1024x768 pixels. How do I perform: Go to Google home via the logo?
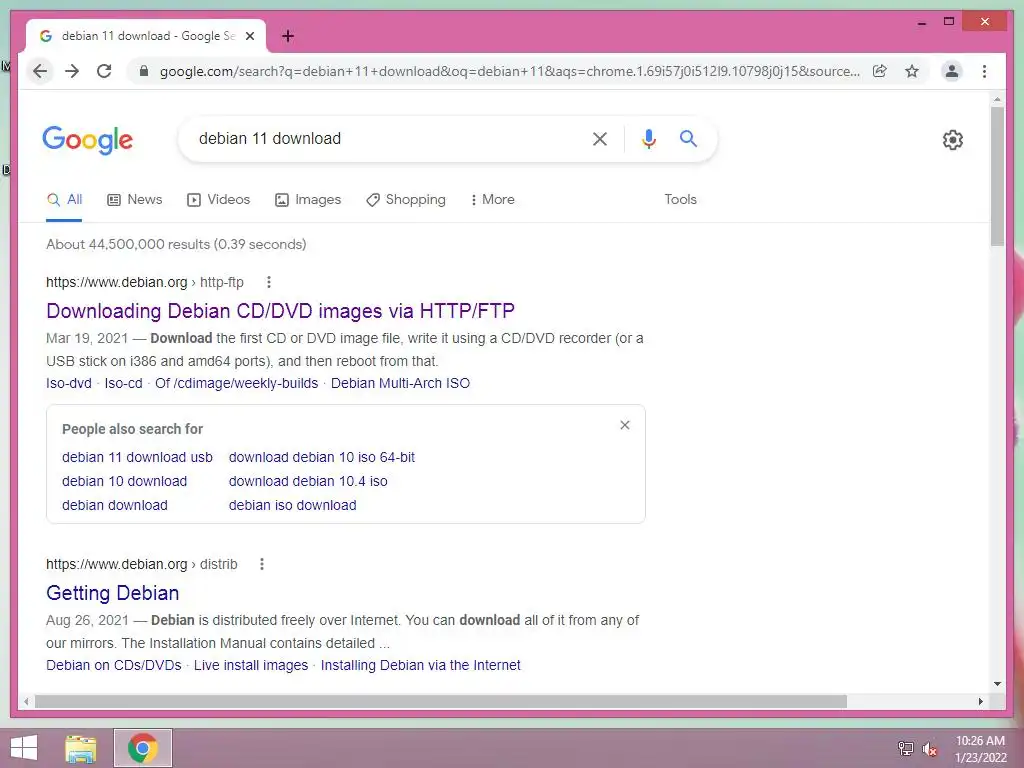click(x=88, y=140)
